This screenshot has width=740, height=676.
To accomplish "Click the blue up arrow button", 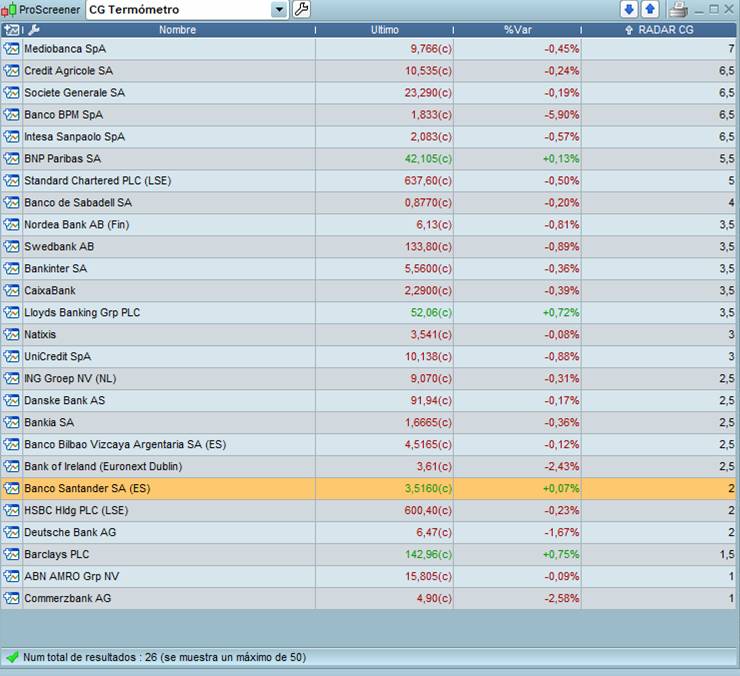I will 650,10.
